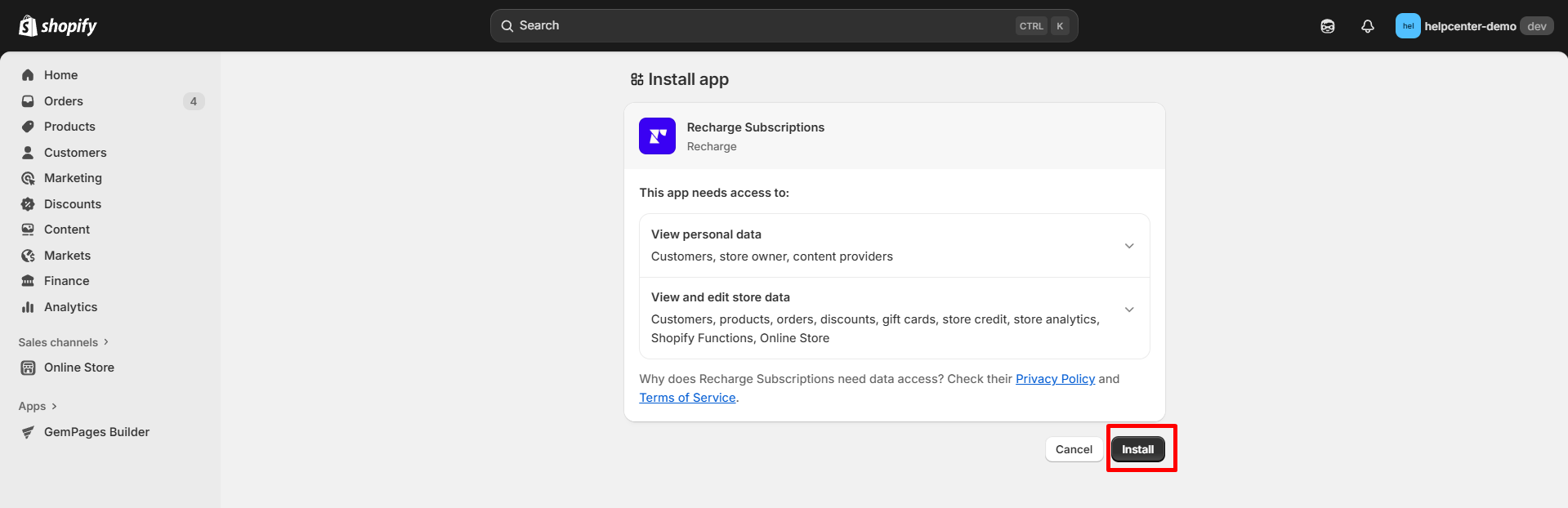Go to the Customers page
The height and width of the screenshot is (508, 1568).
(x=75, y=153)
